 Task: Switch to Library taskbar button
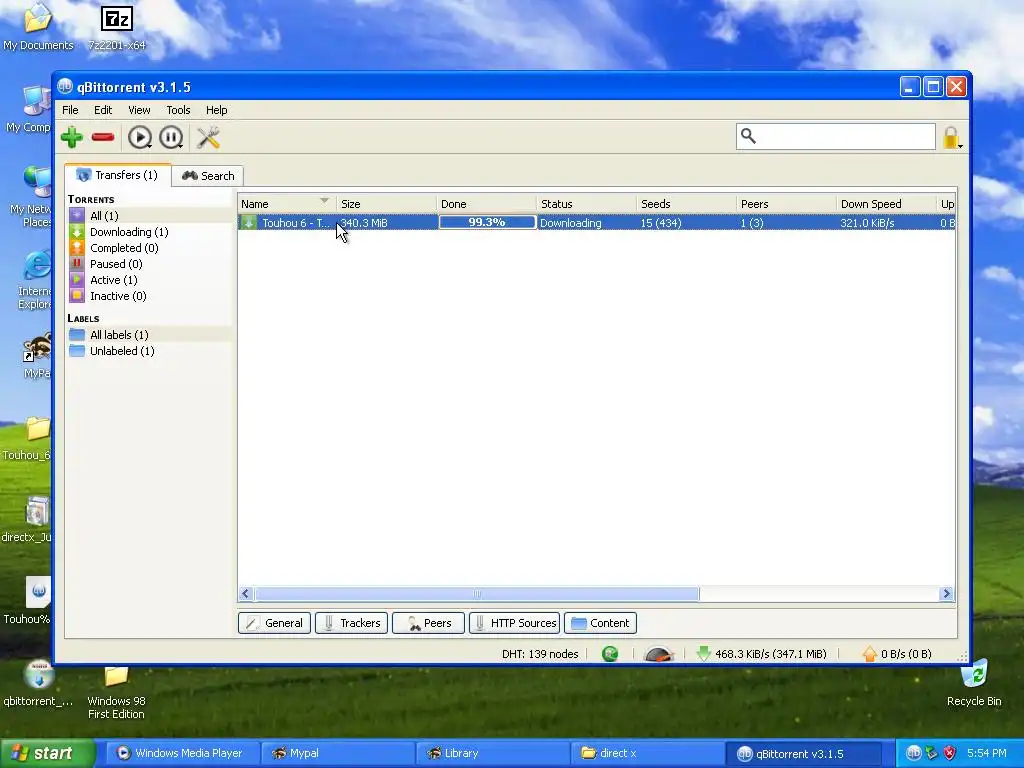[x=492, y=753]
